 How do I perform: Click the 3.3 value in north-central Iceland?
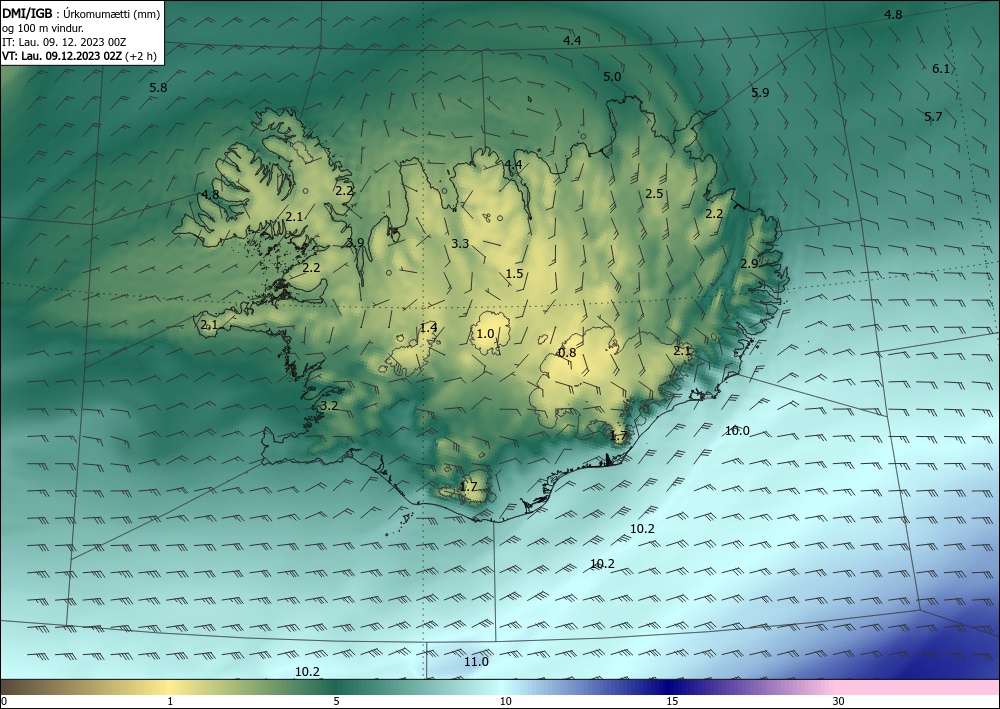(460, 244)
